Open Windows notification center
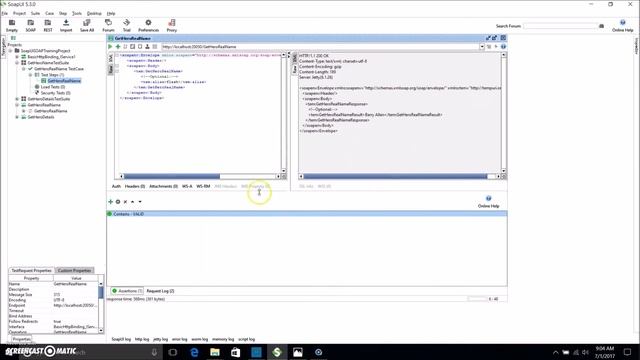This screenshot has width=640, height=360. coord(627,352)
